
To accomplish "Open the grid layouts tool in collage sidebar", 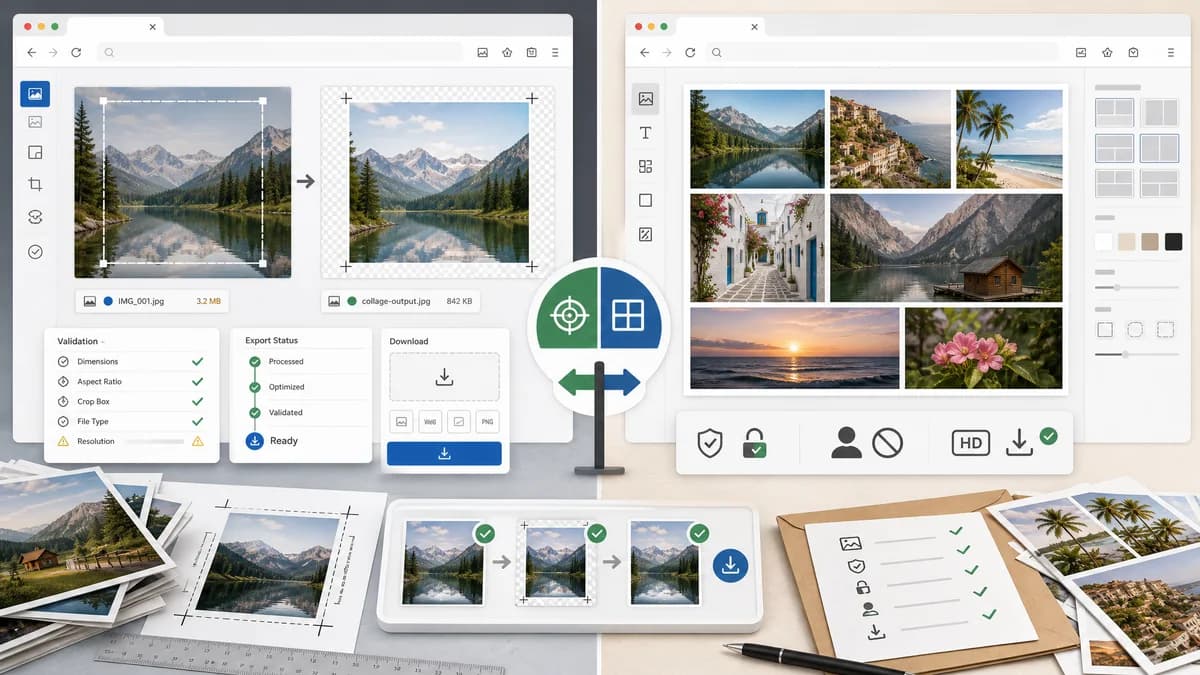I will (646, 167).
